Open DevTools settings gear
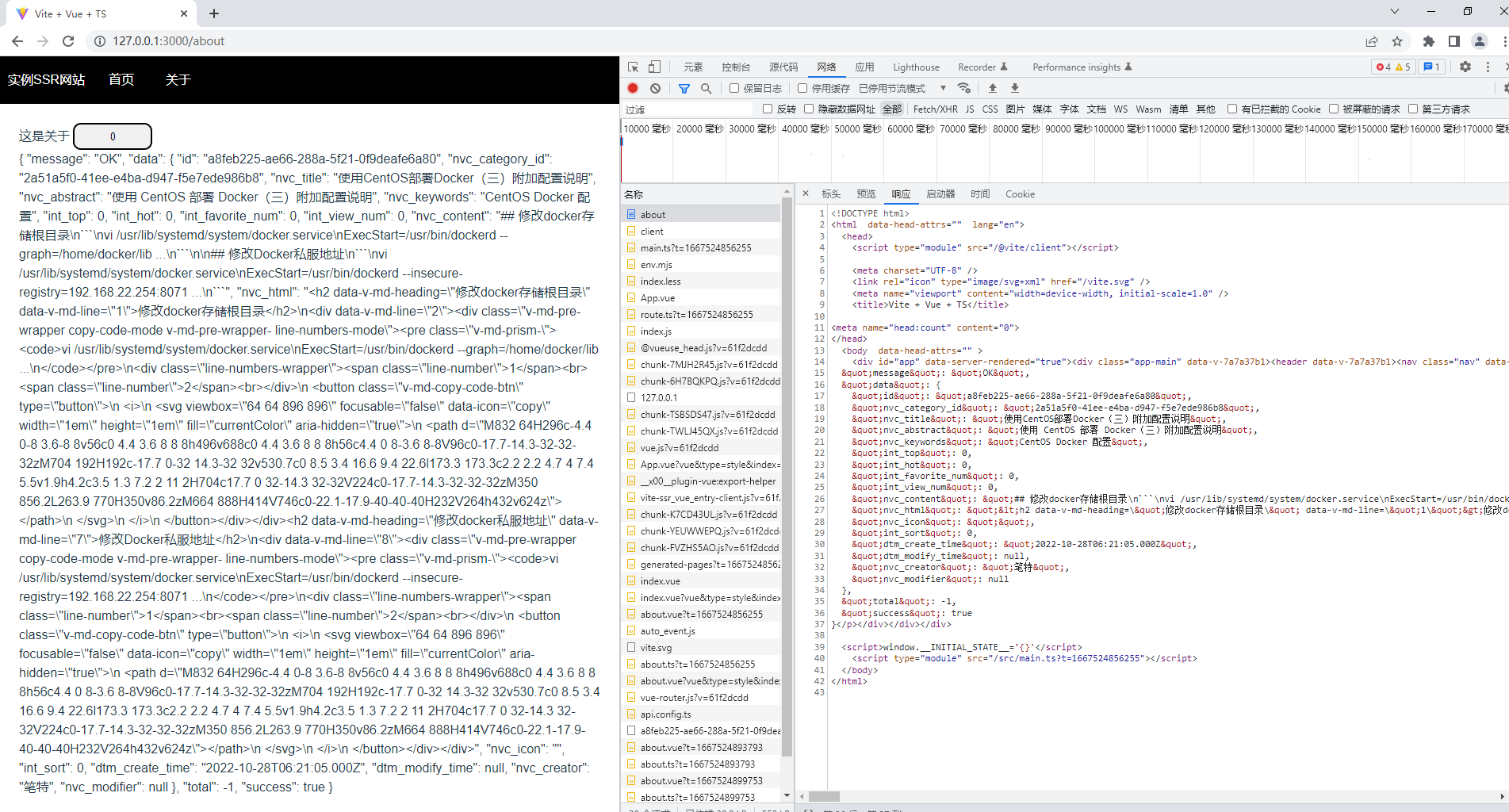The image size is (1509, 812). (x=1465, y=67)
